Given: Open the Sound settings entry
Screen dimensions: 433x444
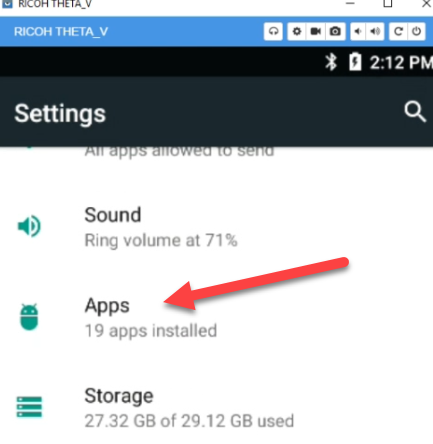Looking at the screenshot, I should 216,227.
